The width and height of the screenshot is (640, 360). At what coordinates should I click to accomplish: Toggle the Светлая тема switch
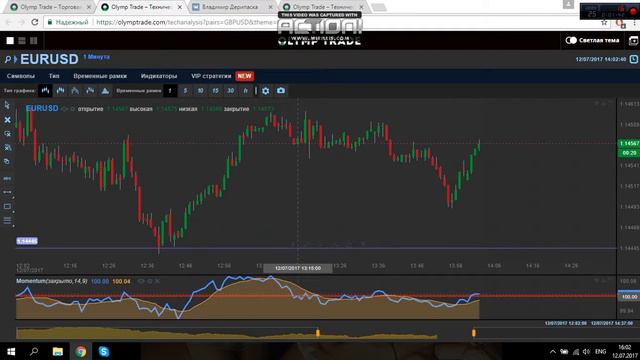pyautogui.click(x=571, y=40)
